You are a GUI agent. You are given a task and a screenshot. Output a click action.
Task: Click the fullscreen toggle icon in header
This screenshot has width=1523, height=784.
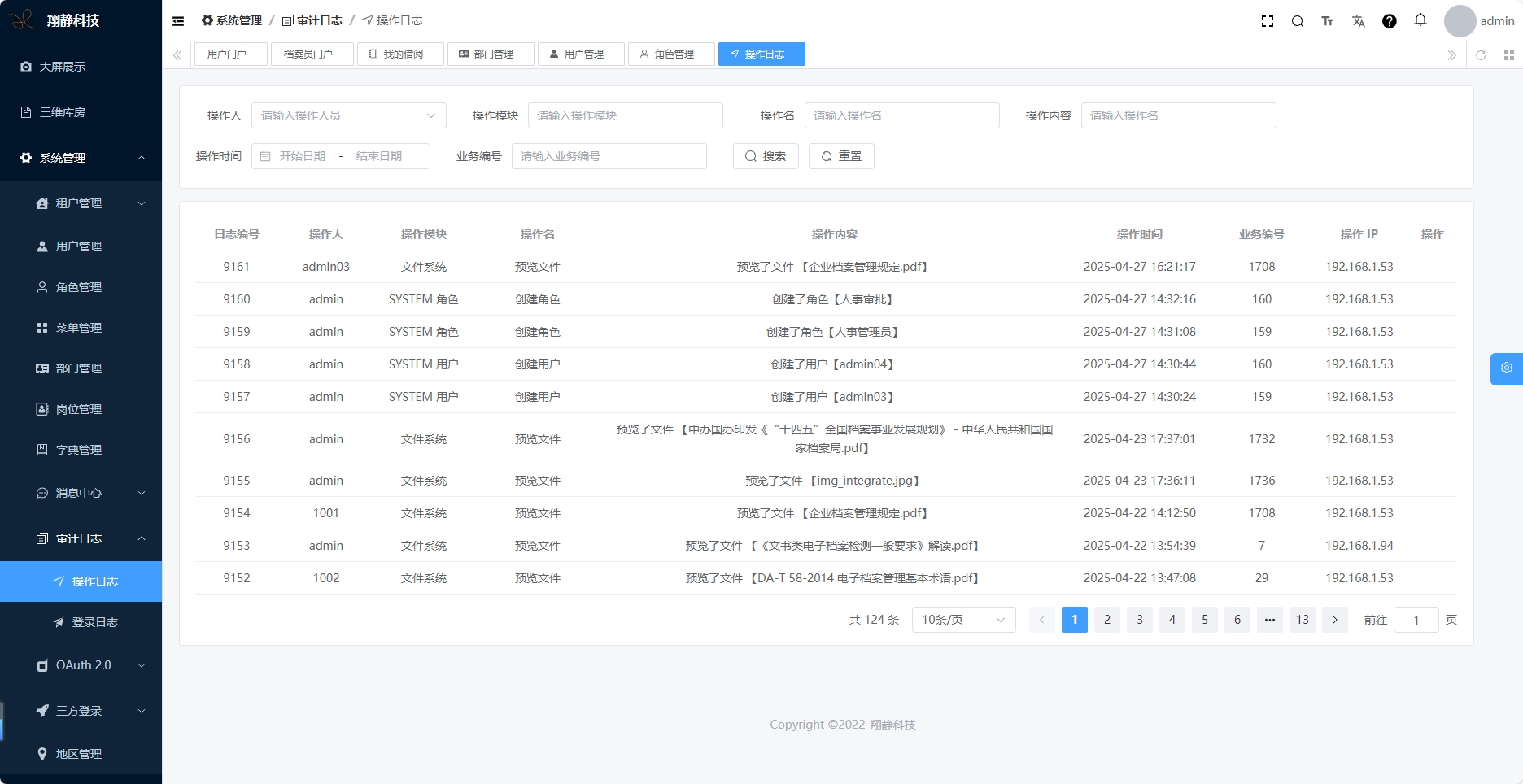(x=1267, y=21)
